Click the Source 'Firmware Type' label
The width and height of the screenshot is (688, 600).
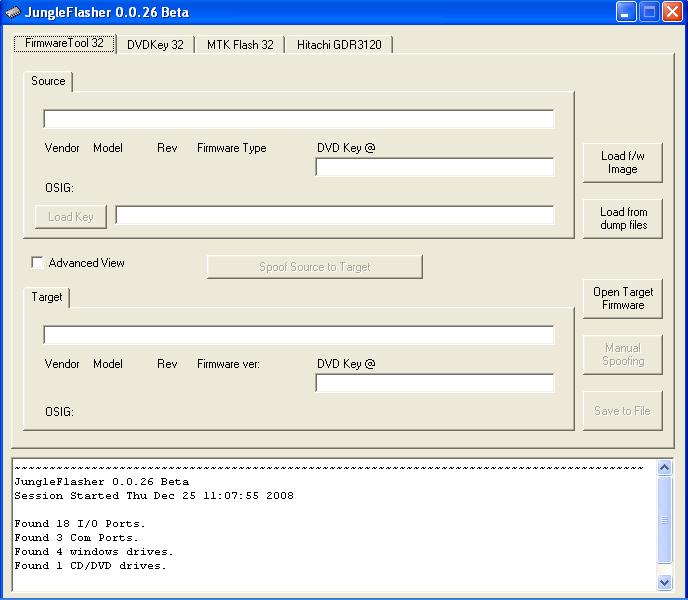tap(232, 148)
